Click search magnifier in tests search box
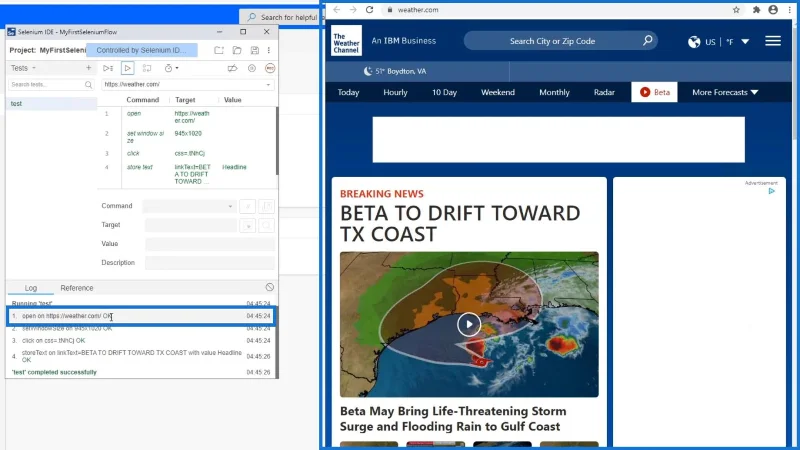The width and height of the screenshot is (800, 450). point(88,85)
